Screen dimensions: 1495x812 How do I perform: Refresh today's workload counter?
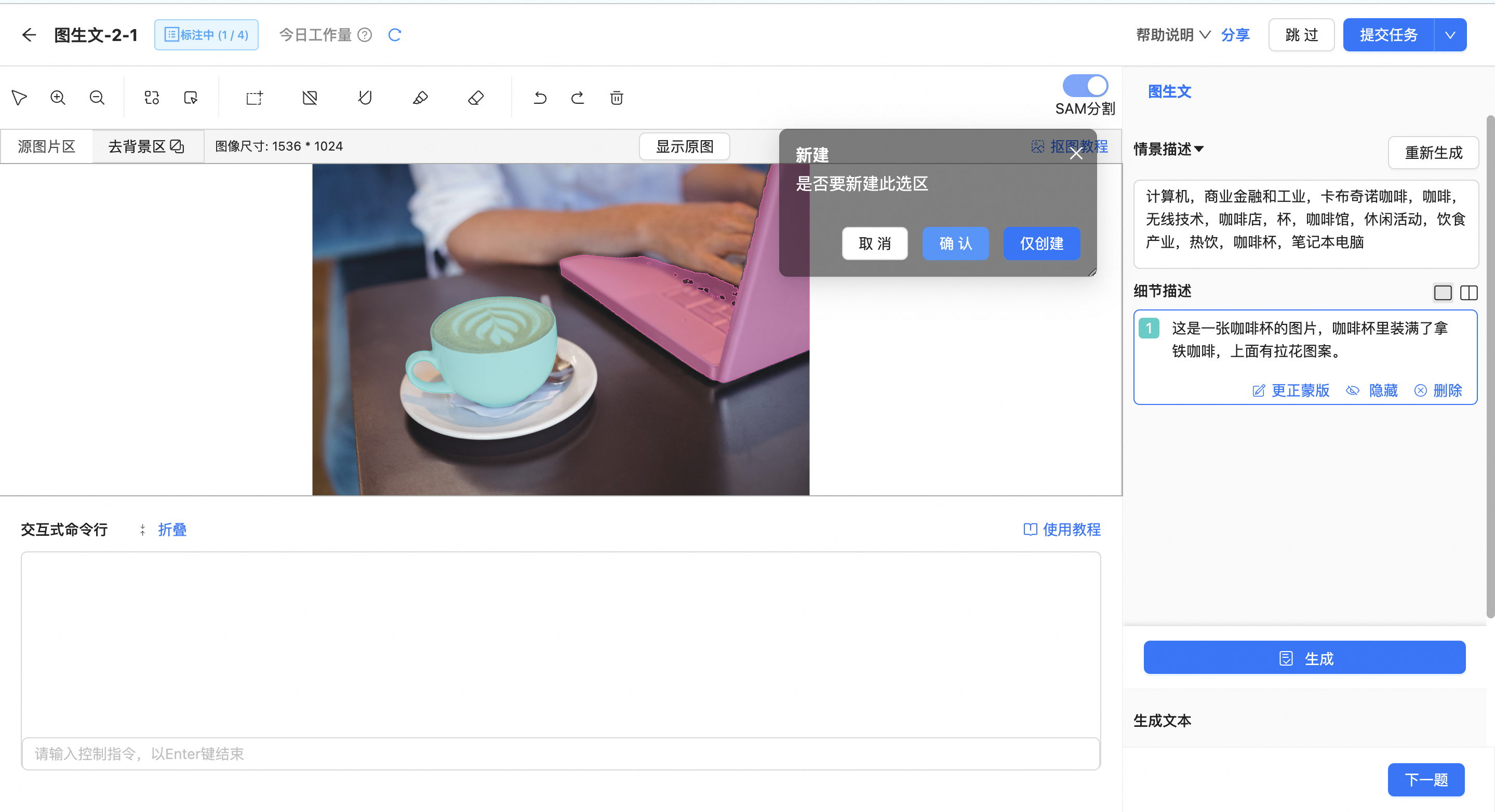coord(395,35)
